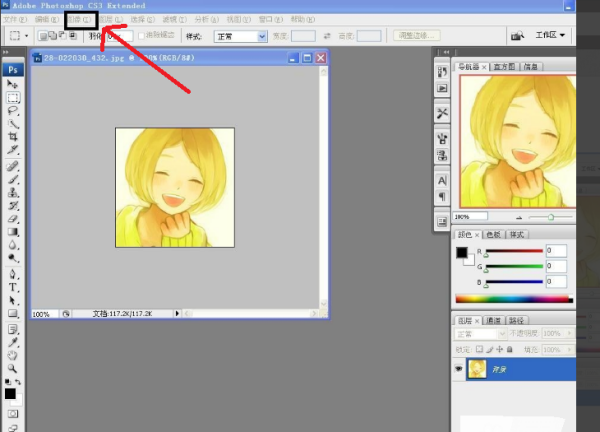The image size is (600, 432).
Task: Open the 工作区 workspace dropdown
Action: click(x=550, y=35)
